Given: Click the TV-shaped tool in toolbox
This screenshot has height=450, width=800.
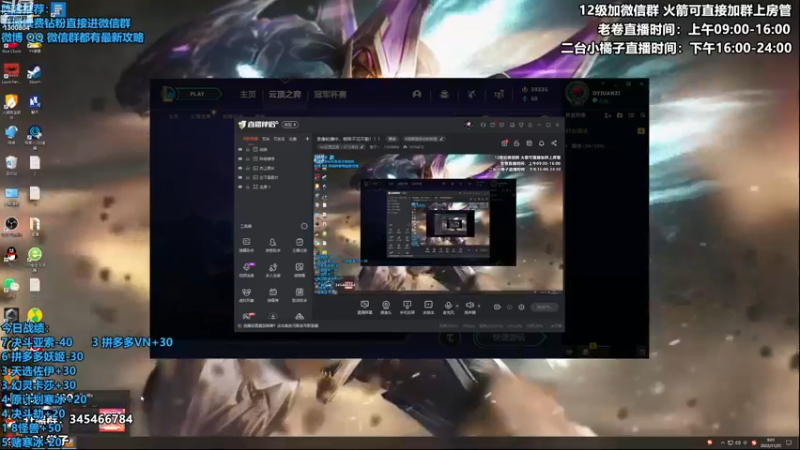Looking at the screenshot, I should click(x=273, y=294).
